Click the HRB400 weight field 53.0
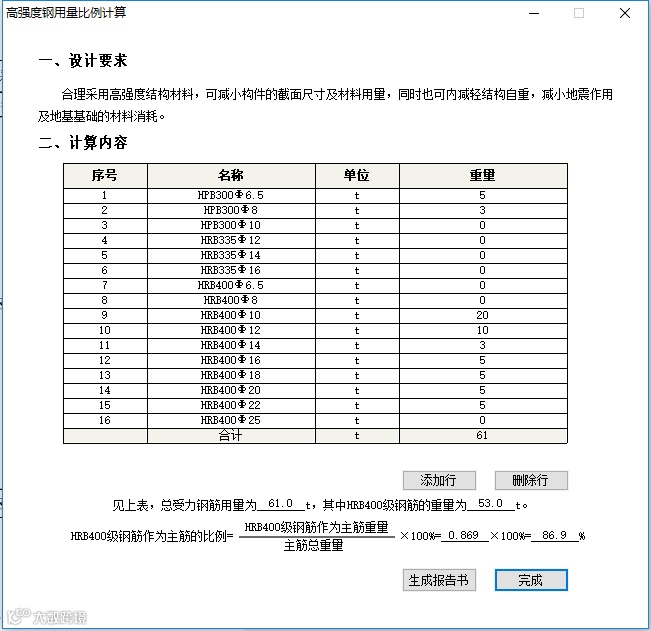The image size is (651, 631). 491,504
